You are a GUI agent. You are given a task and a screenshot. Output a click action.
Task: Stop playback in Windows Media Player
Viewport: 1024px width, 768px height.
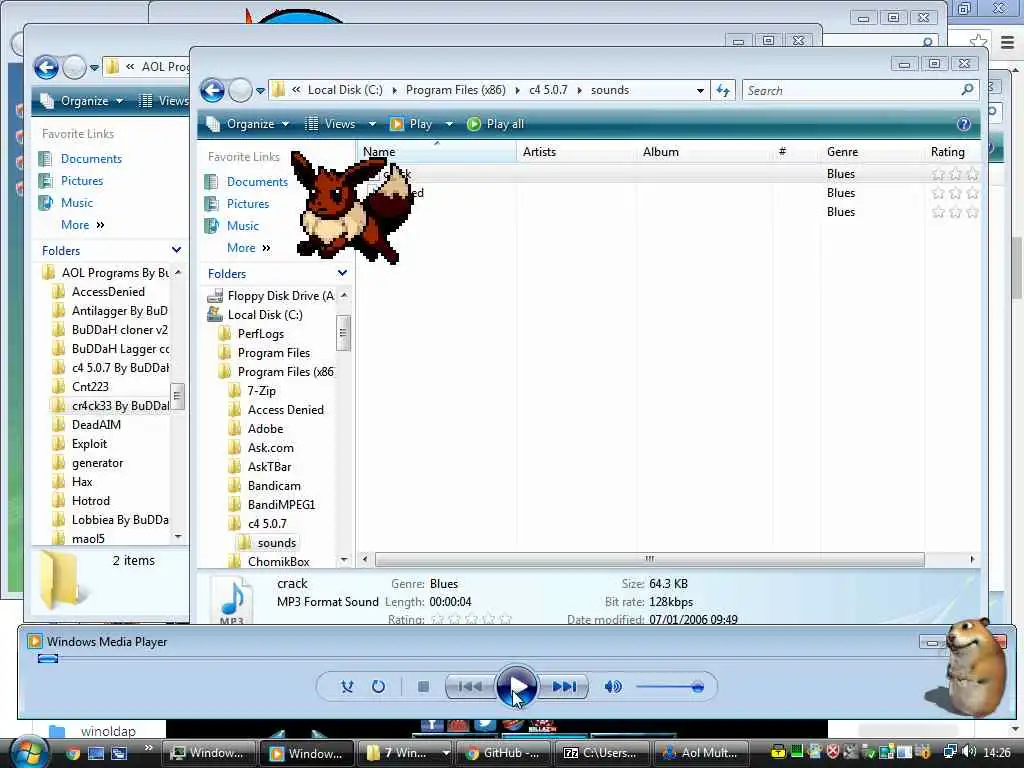coord(423,686)
